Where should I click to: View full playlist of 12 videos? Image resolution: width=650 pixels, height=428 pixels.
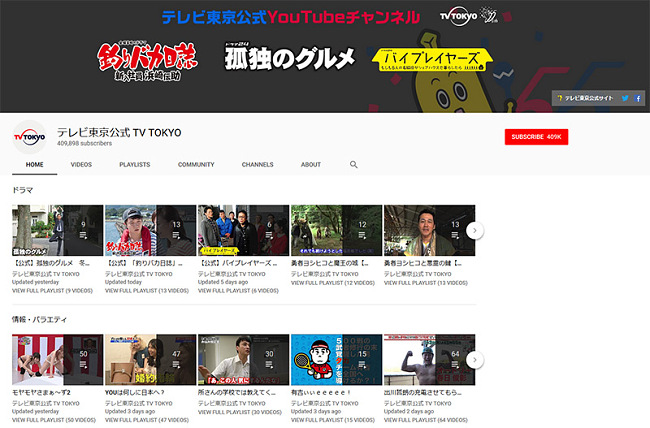tap(333, 283)
